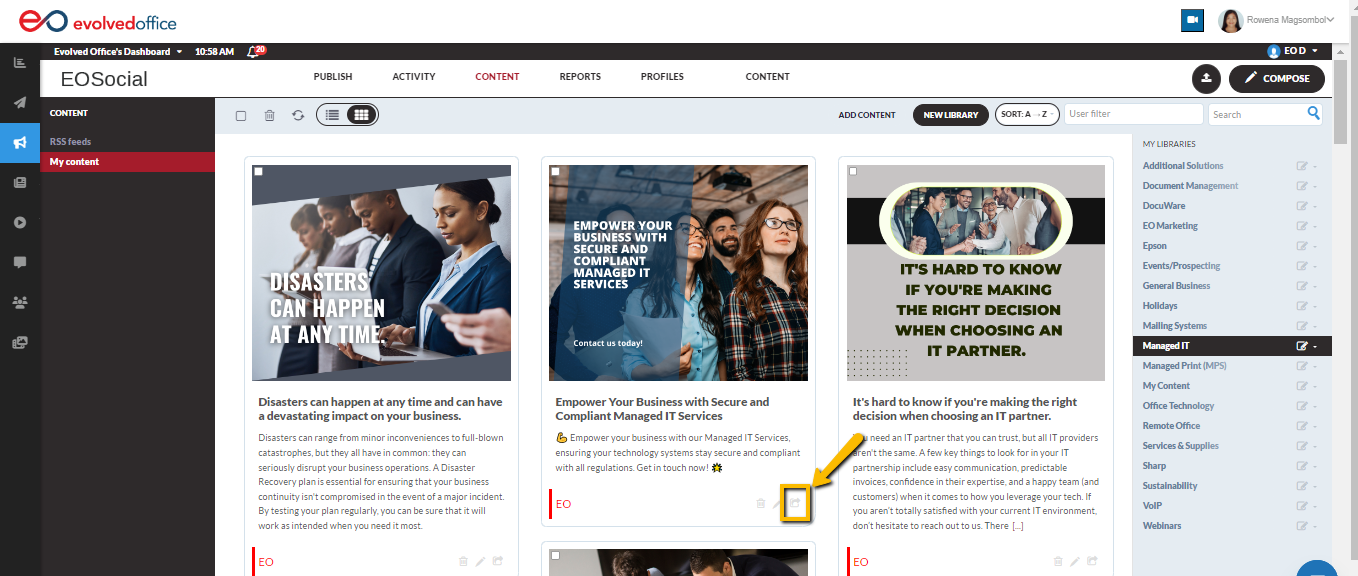
Task: Open the megaphone content section in sidebar
Action: [x=20, y=142]
